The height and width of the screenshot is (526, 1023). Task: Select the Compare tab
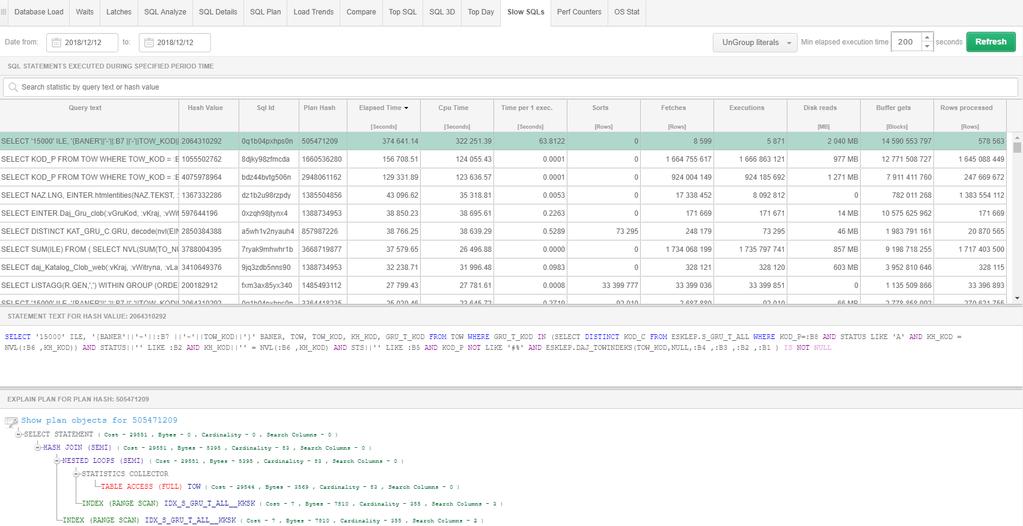click(x=361, y=12)
